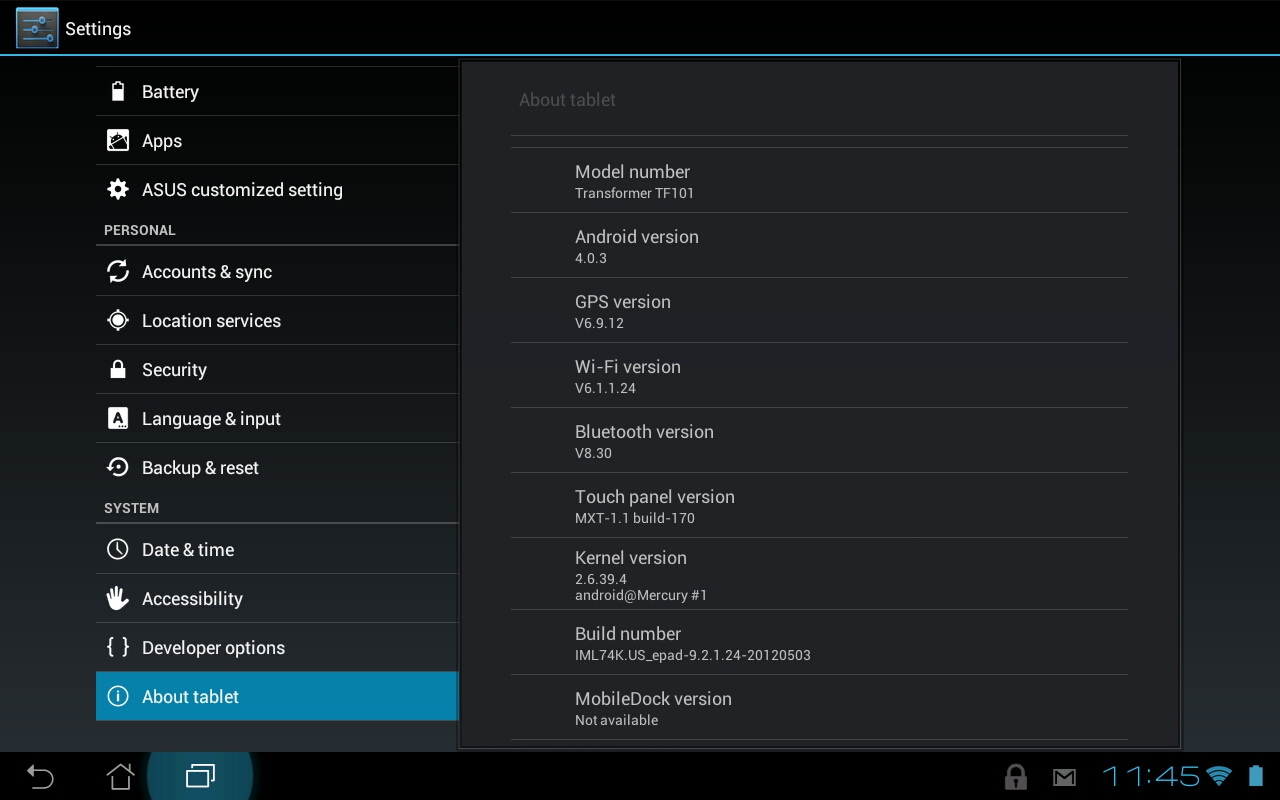Open Recent apps button
This screenshot has width=1280, height=800.
[200, 776]
